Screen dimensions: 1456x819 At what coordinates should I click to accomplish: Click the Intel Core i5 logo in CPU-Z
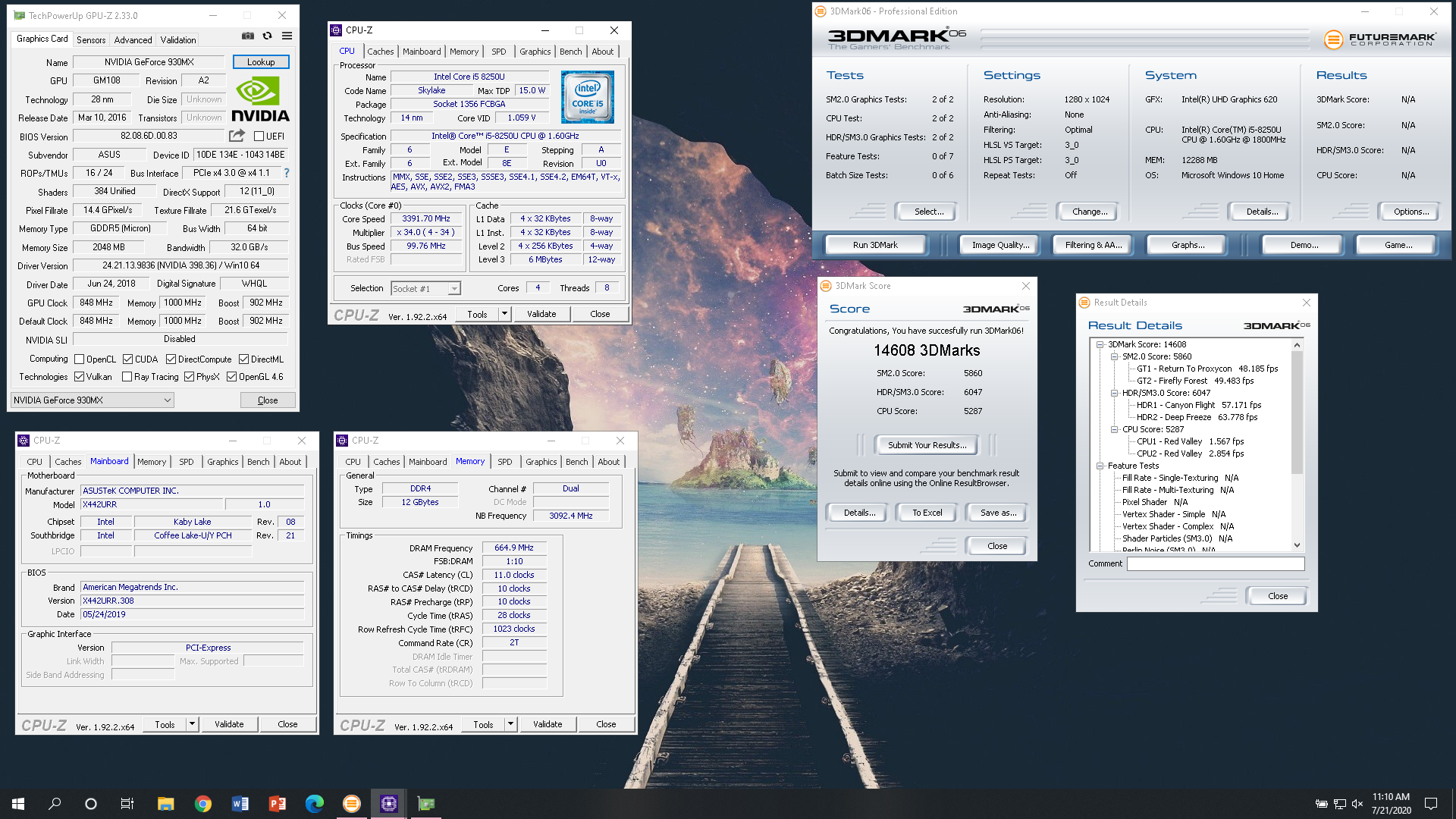588,97
